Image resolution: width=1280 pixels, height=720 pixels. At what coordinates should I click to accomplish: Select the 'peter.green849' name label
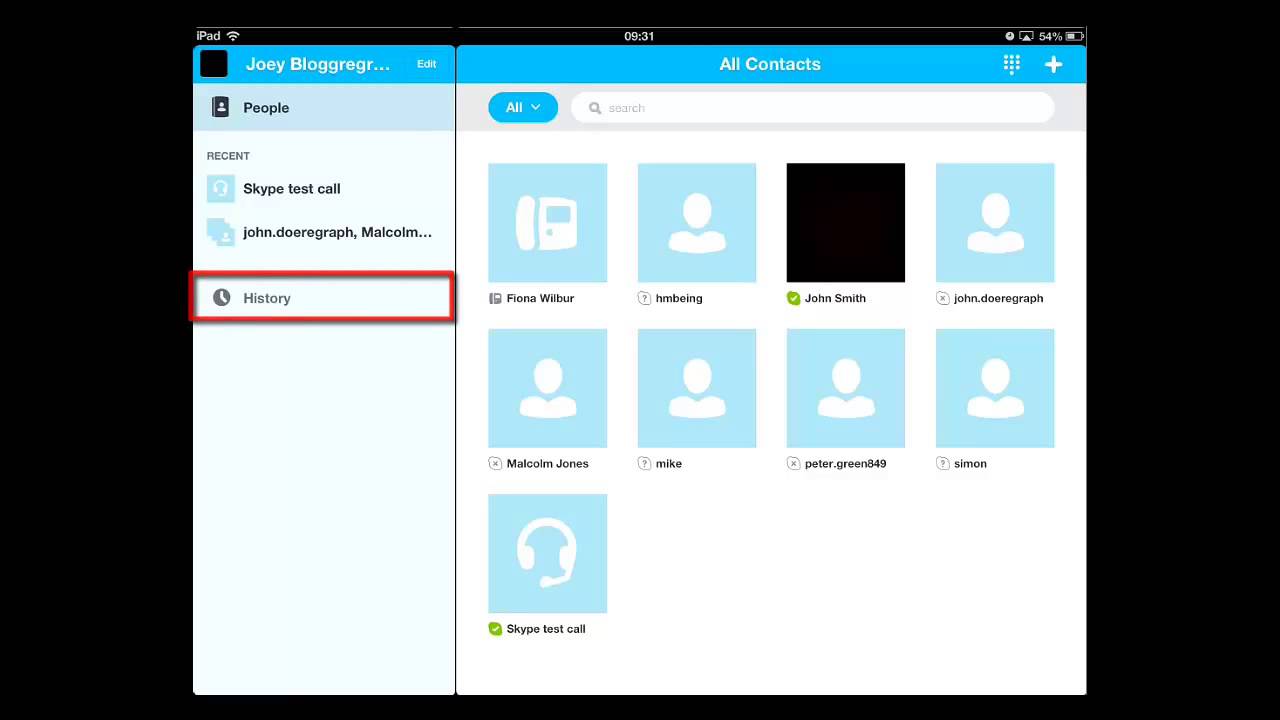(x=845, y=463)
